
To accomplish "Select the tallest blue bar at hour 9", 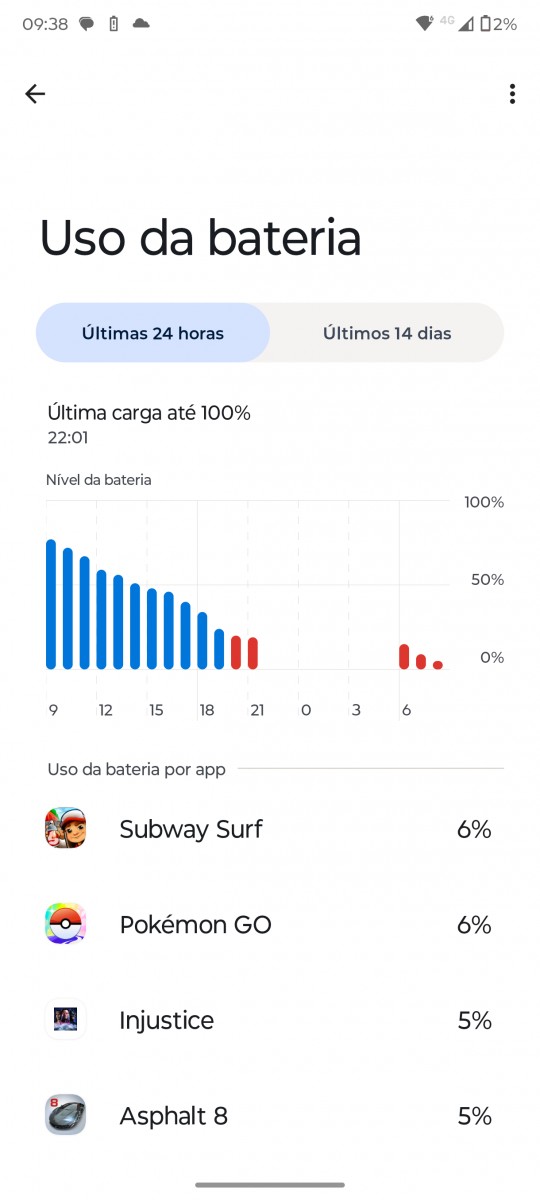I will click(x=51, y=604).
